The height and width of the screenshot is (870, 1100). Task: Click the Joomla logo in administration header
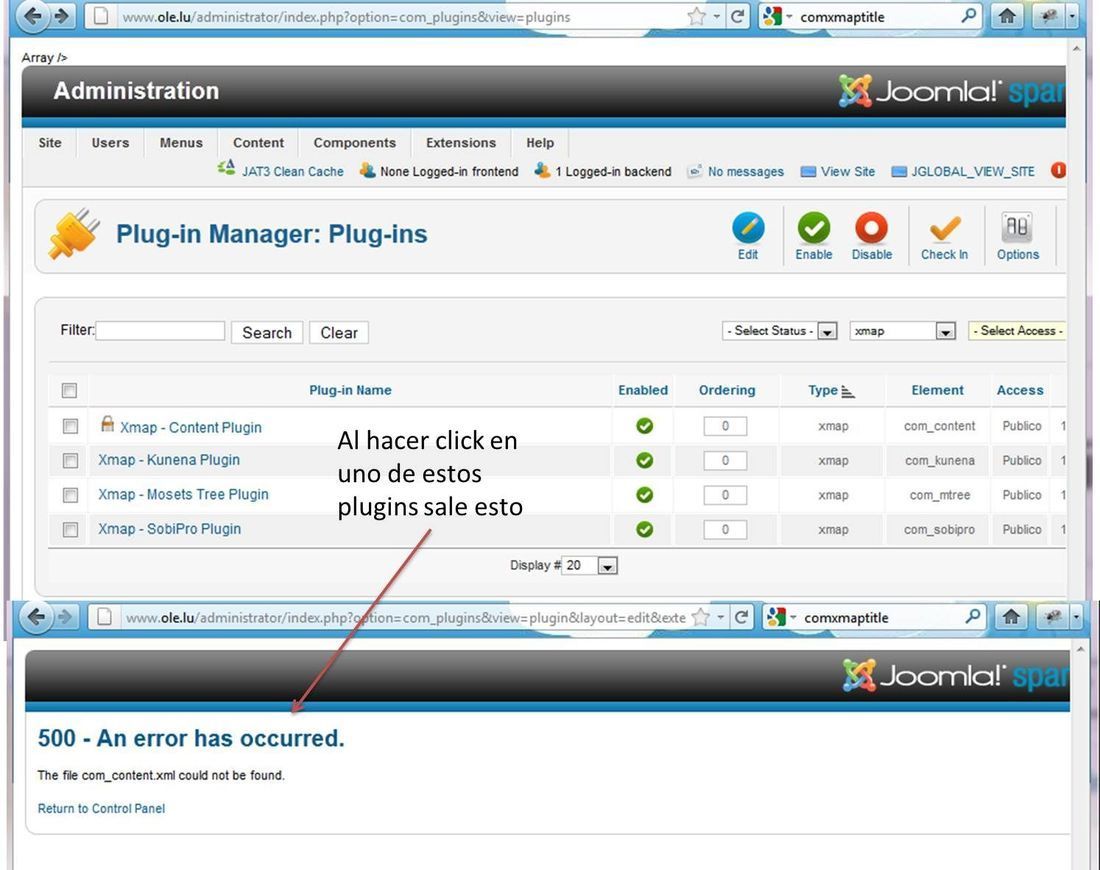919,91
